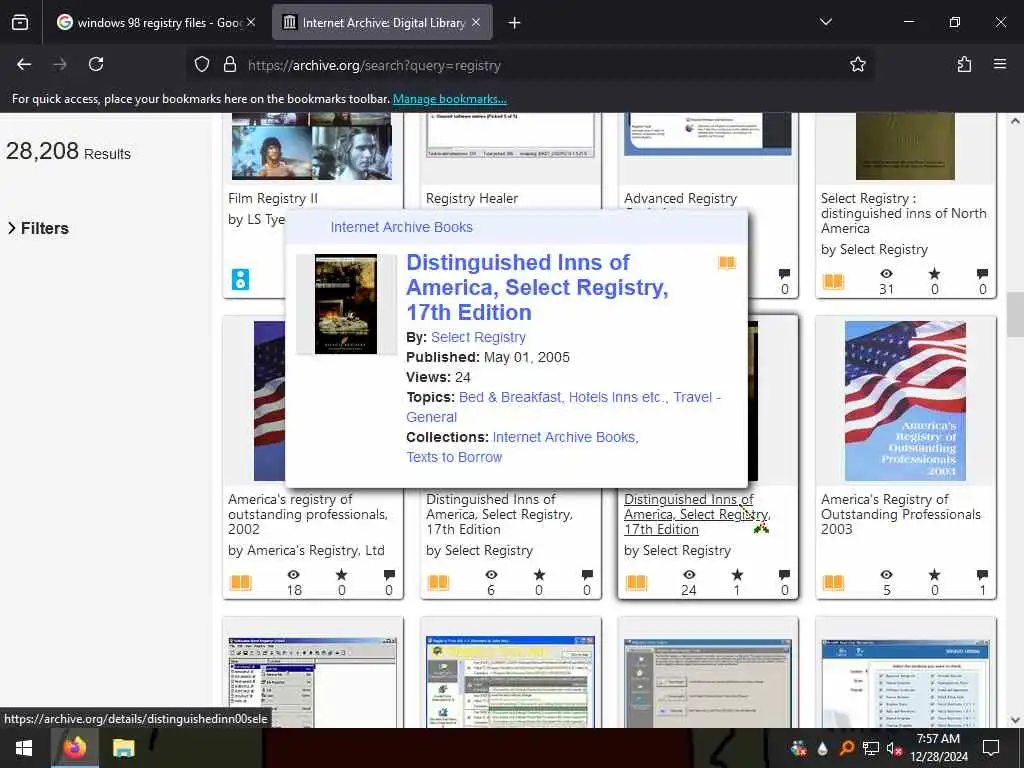Click Firefox icon on the taskbar
The width and height of the screenshot is (1024, 768).
(74, 748)
